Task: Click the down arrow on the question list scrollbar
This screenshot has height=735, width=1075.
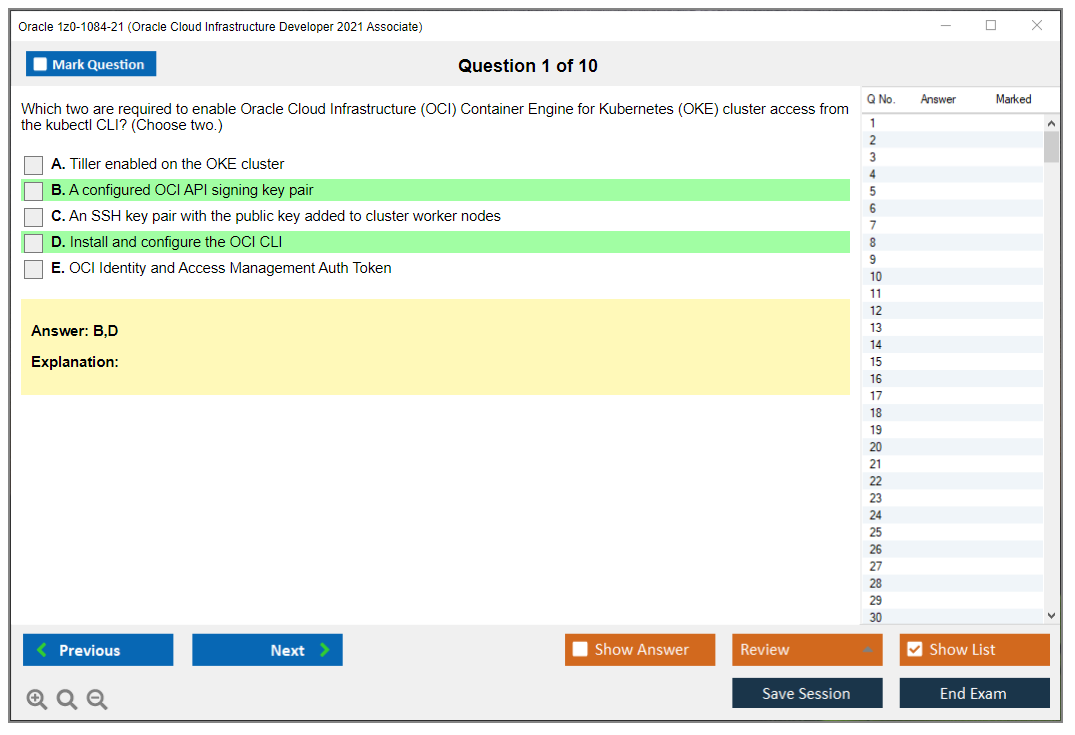Action: pyautogui.click(x=1051, y=615)
